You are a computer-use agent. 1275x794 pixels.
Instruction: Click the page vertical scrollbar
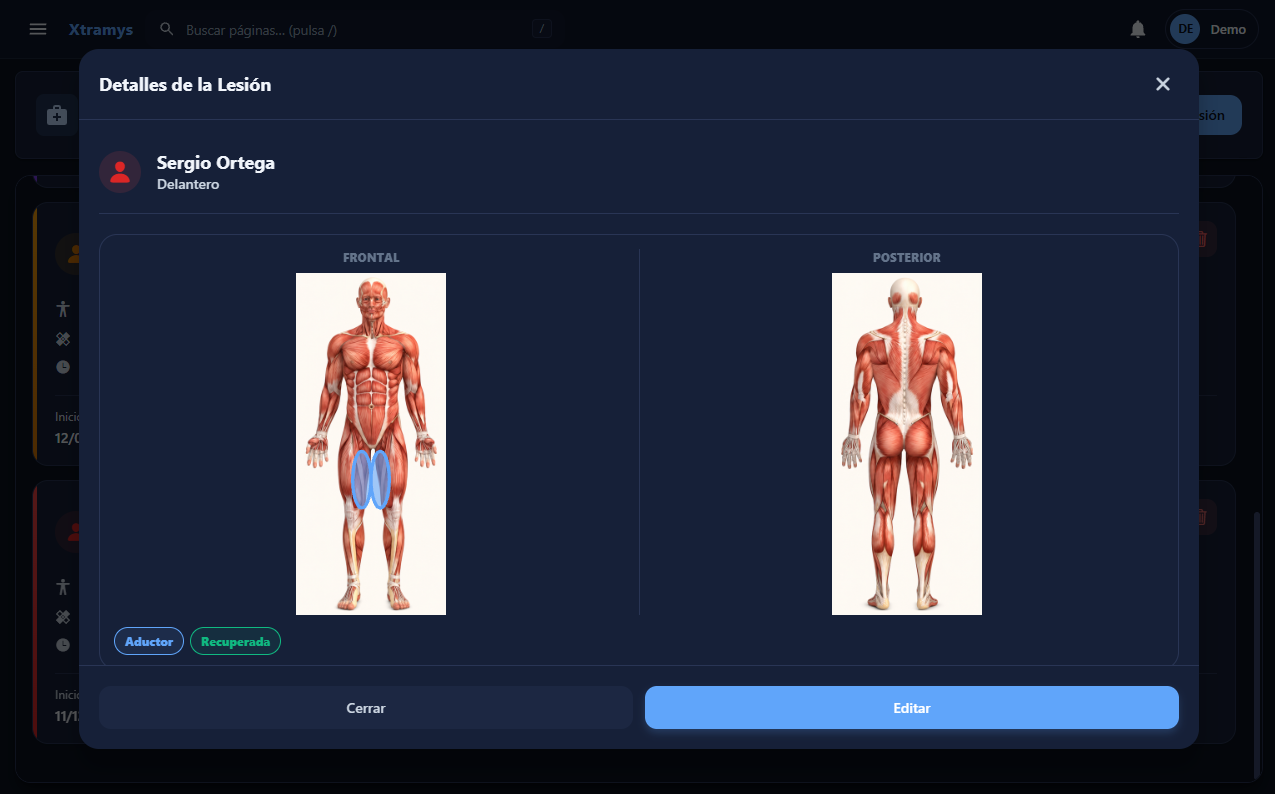tap(1257, 645)
